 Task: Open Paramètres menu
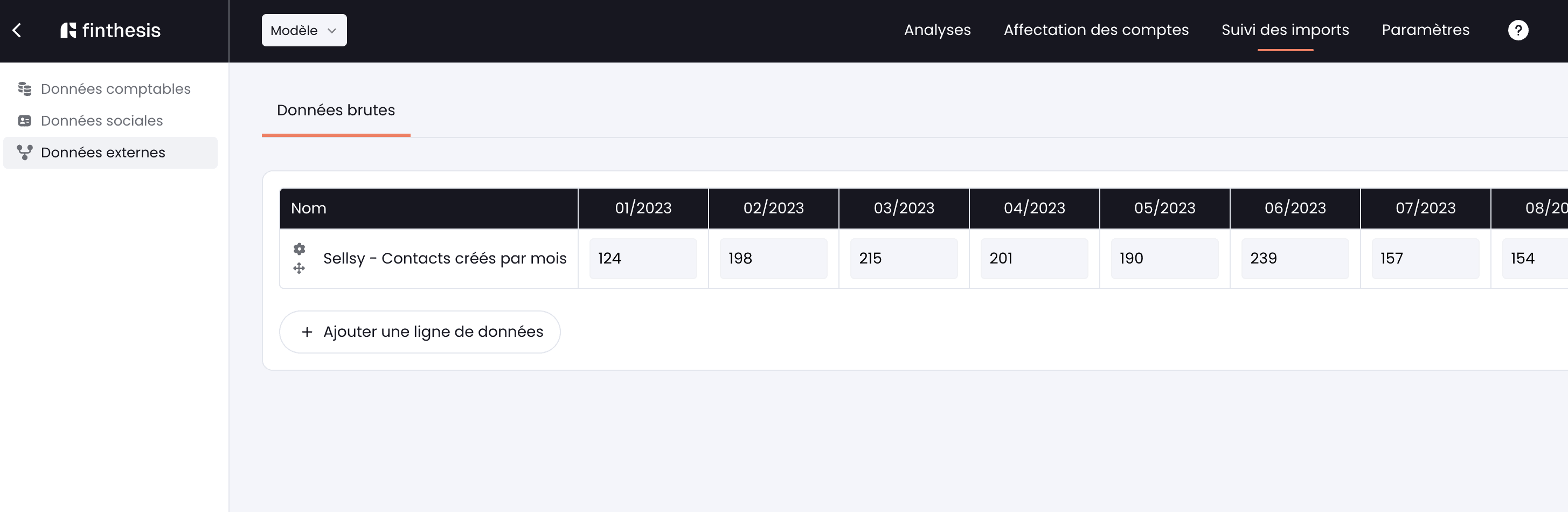pos(1425,30)
